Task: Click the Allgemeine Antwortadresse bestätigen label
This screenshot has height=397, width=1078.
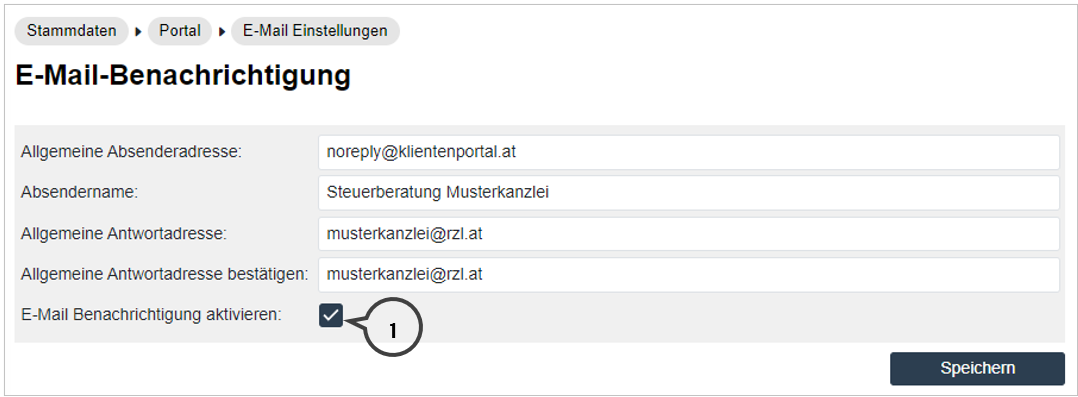Action: (x=165, y=275)
